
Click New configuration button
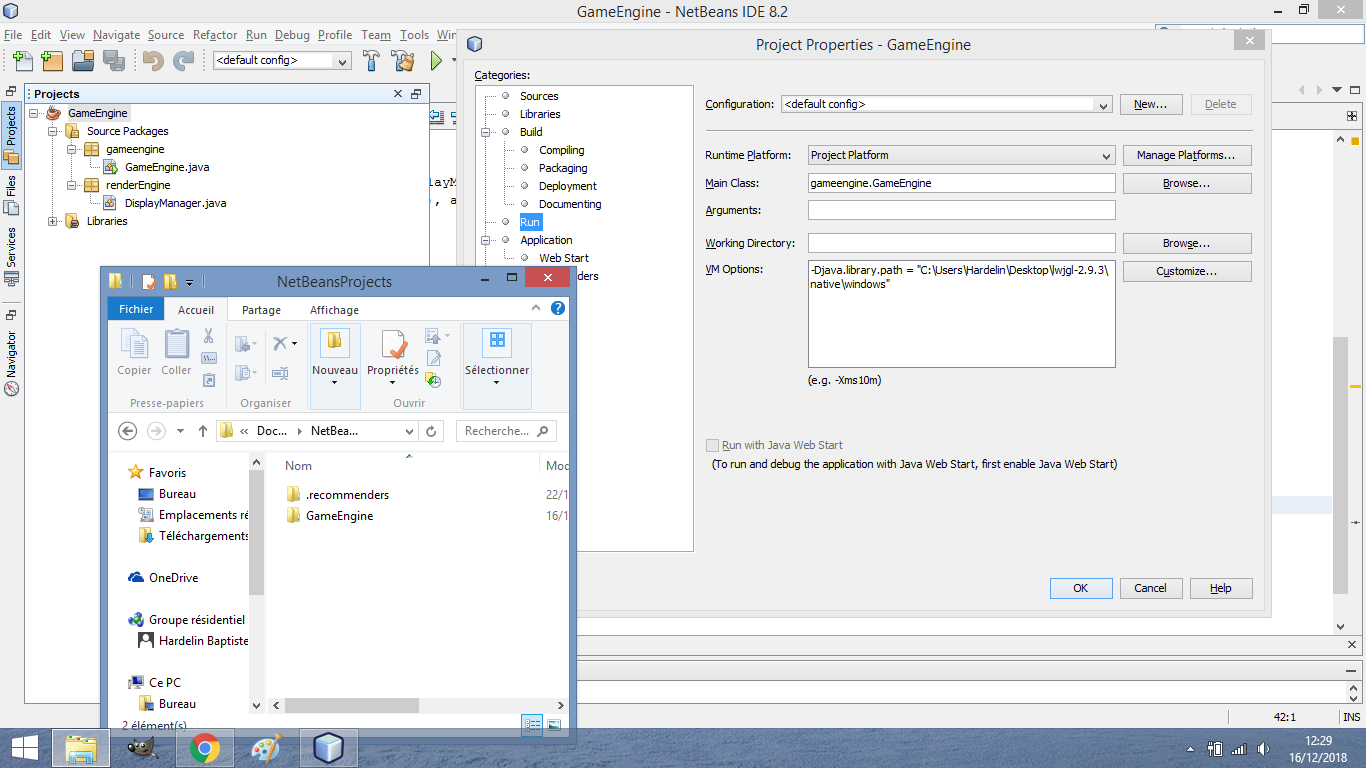tap(1152, 104)
